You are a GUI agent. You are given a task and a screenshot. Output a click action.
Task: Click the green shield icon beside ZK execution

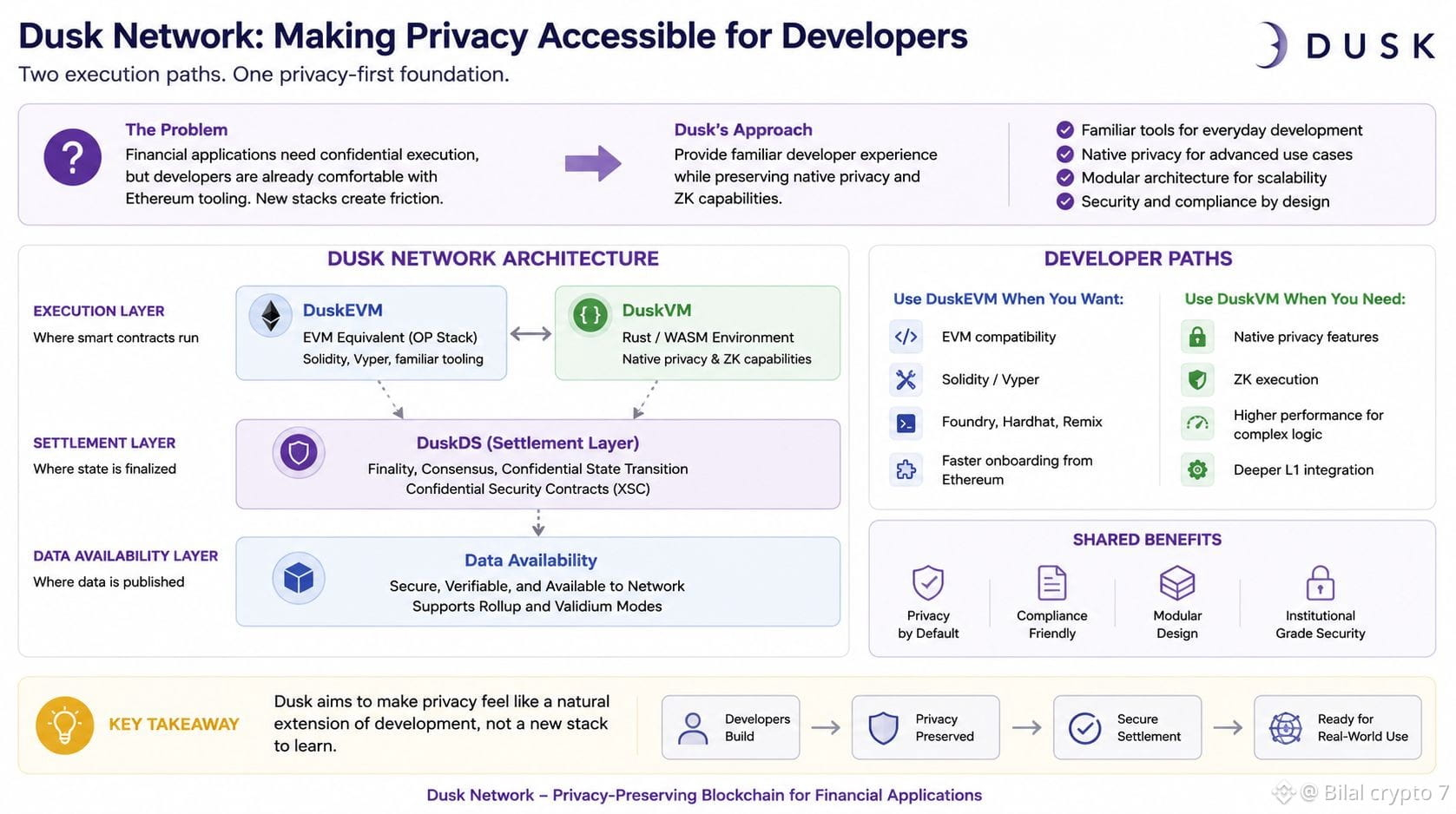[1197, 379]
